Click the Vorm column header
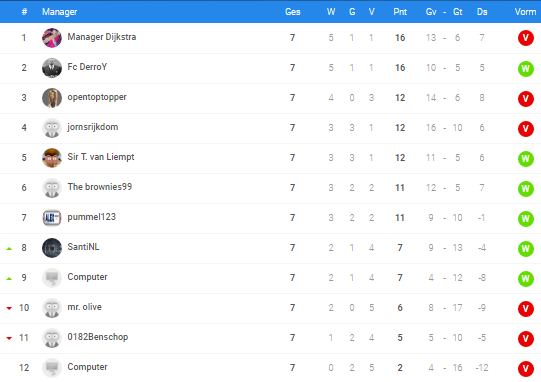The image size is (541, 382). click(525, 12)
